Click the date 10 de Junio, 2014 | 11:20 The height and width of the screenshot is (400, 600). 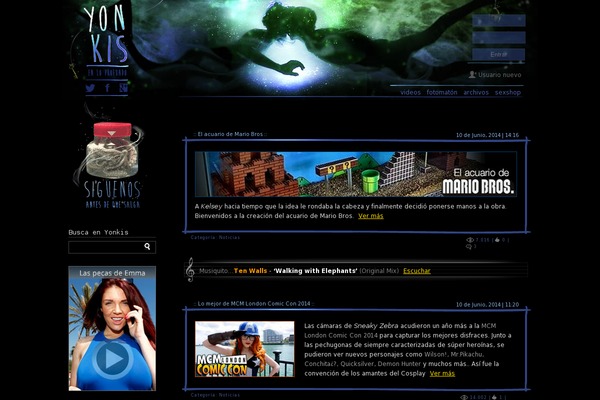pos(487,305)
